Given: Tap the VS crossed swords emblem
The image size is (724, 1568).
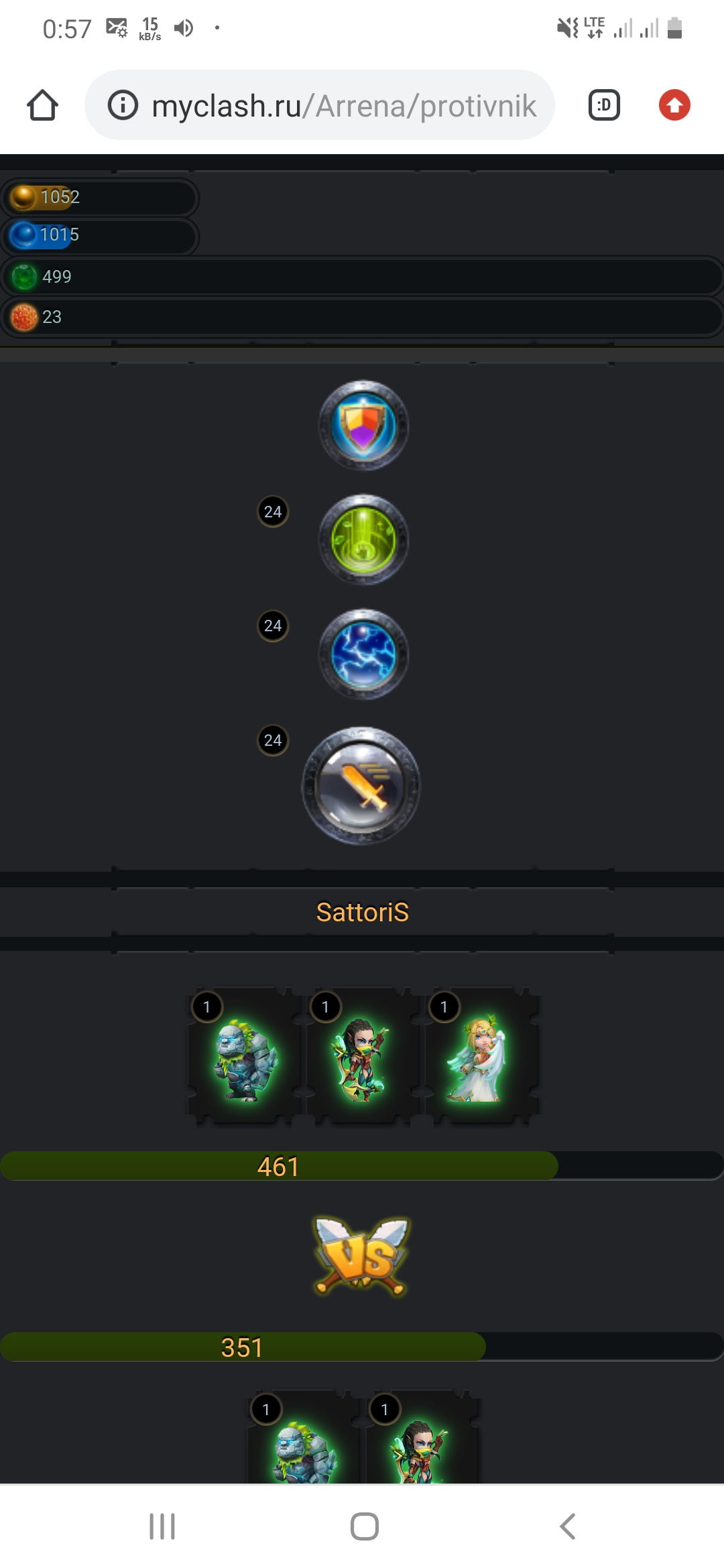Looking at the screenshot, I should coord(361,1256).
